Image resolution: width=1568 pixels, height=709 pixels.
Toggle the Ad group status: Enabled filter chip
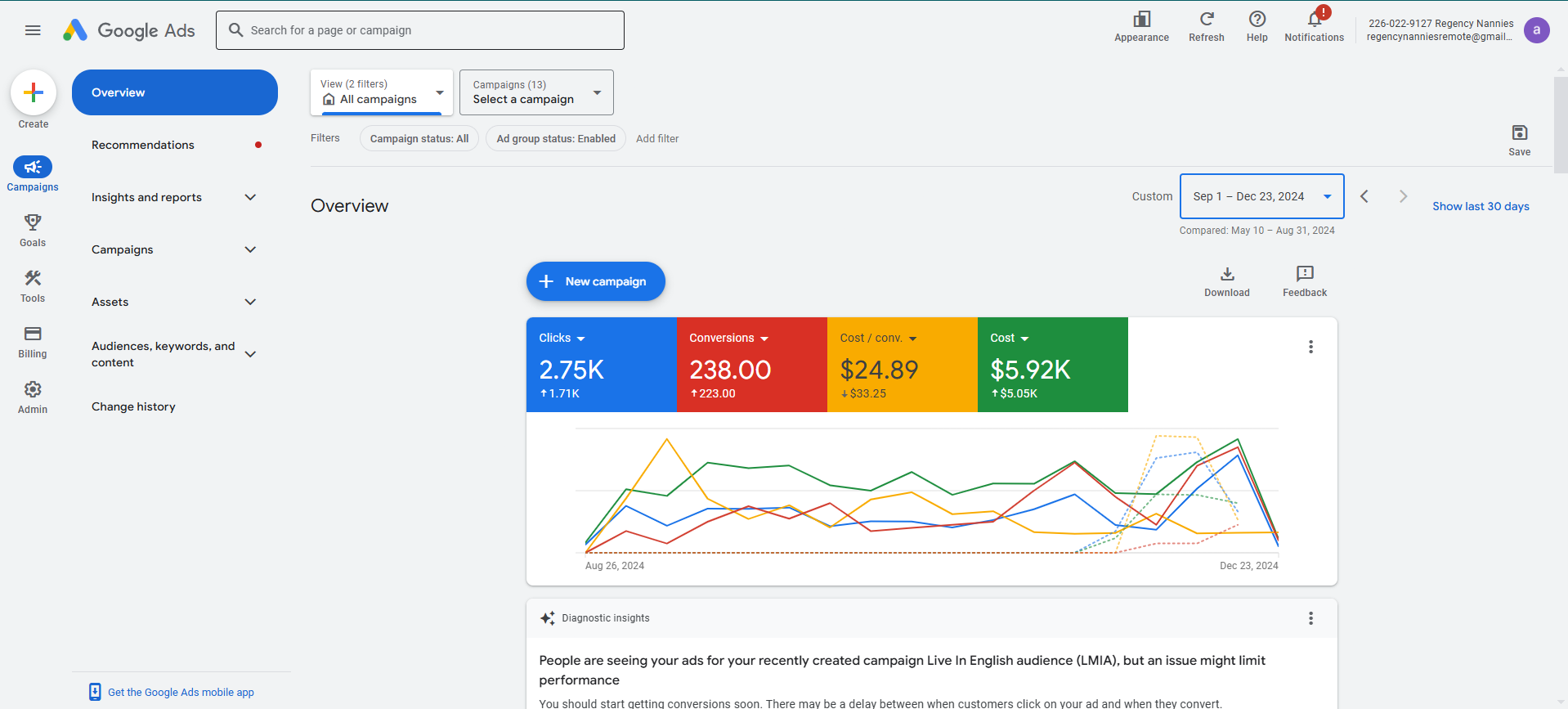click(556, 139)
